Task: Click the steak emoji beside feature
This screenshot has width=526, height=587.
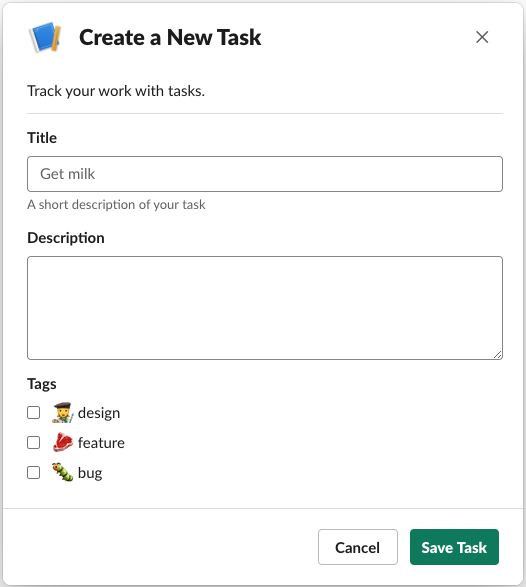Action: point(63,442)
